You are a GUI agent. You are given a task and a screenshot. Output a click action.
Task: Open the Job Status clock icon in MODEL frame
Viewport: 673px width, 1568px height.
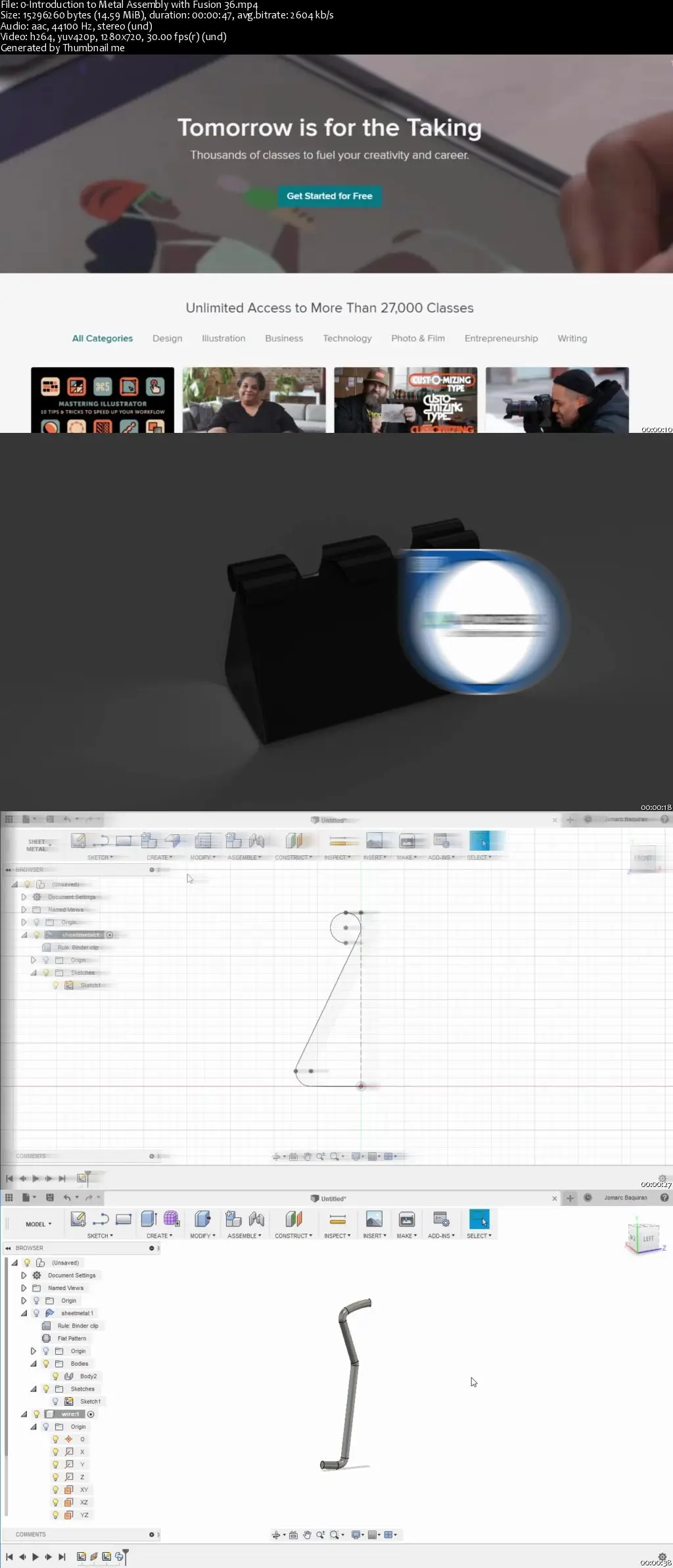[588, 1198]
